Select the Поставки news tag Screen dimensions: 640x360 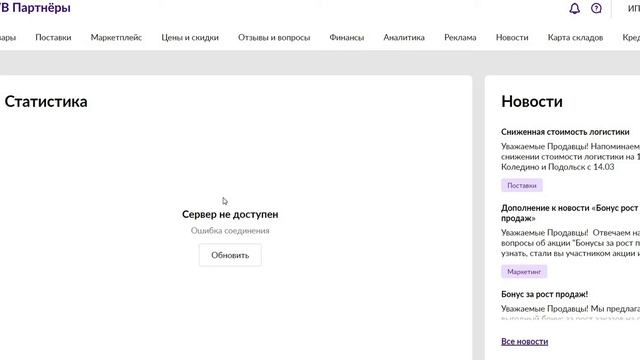coord(522,185)
